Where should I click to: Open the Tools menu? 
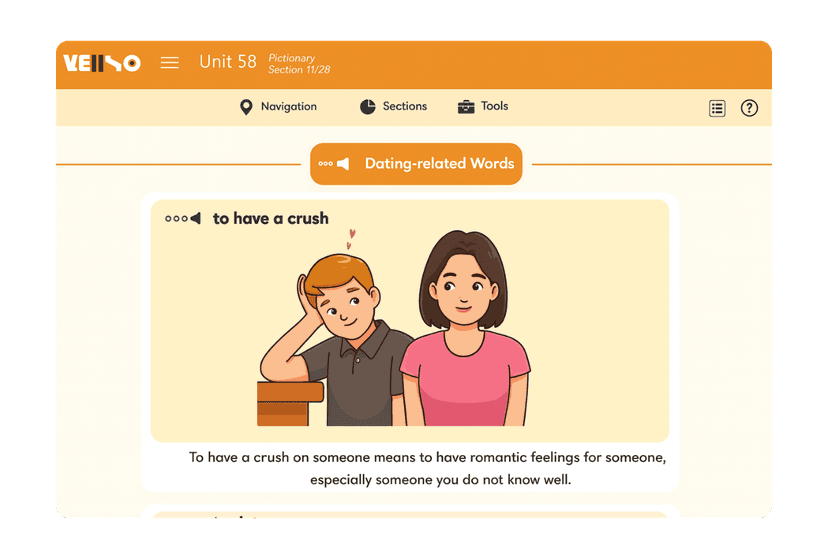[x=483, y=107]
